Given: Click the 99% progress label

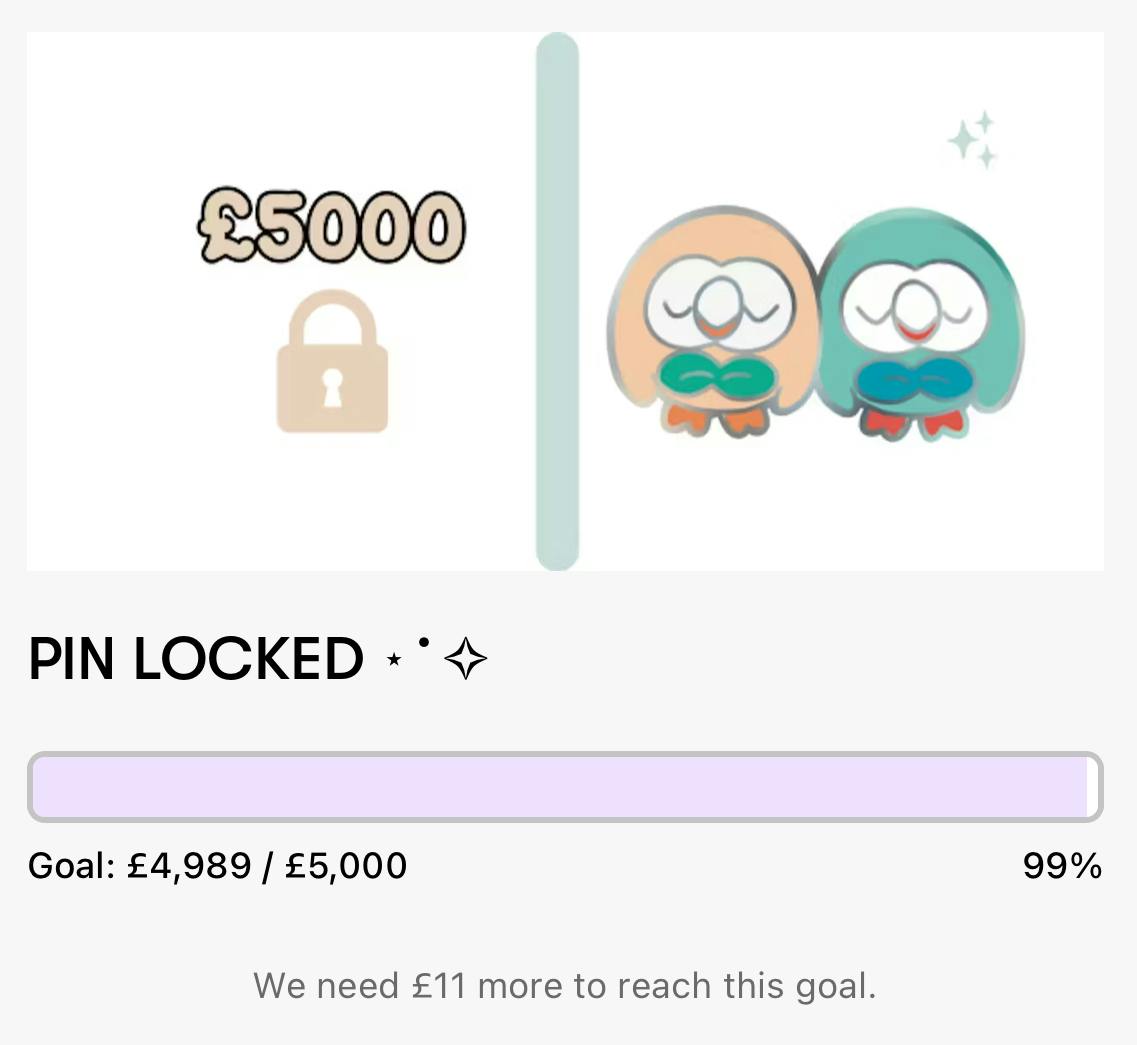Looking at the screenshot, I should 1061,865.
